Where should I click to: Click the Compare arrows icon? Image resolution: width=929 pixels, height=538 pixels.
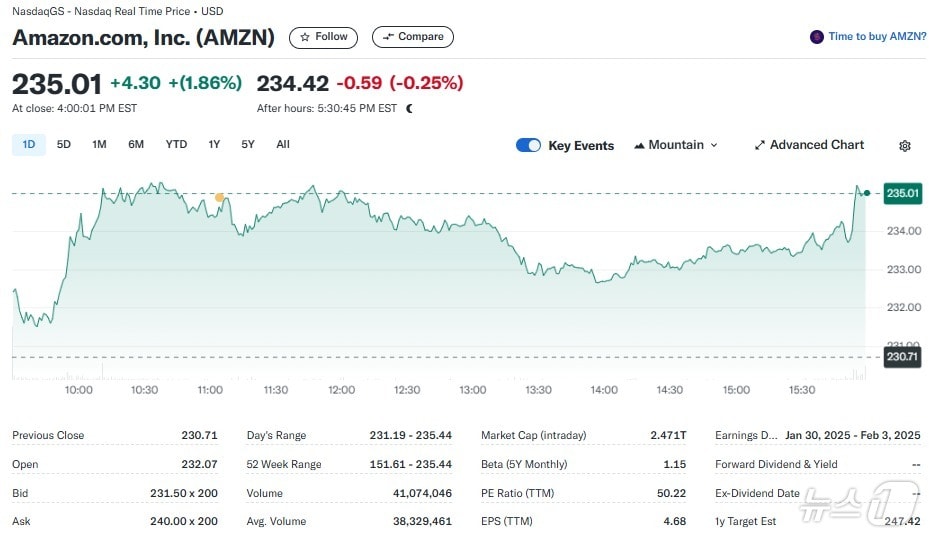pos(388,37)
